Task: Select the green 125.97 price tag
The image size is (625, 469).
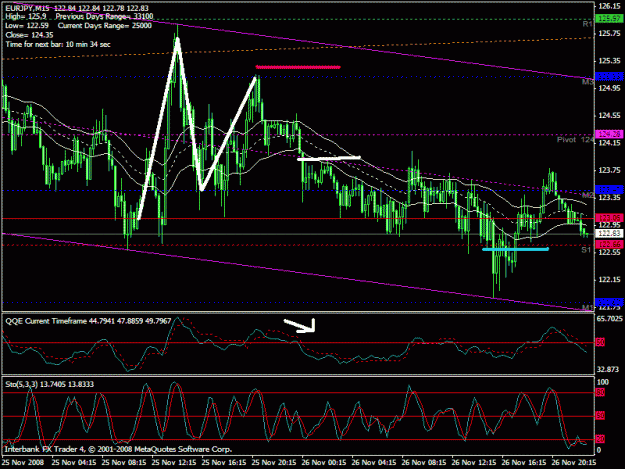Action: [609, 19]
